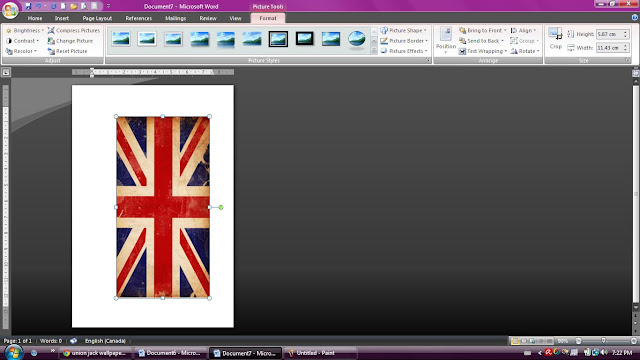Click Compress Pictures
The width and height of the screenshot is (640, 360).
(x=73, y=31)
